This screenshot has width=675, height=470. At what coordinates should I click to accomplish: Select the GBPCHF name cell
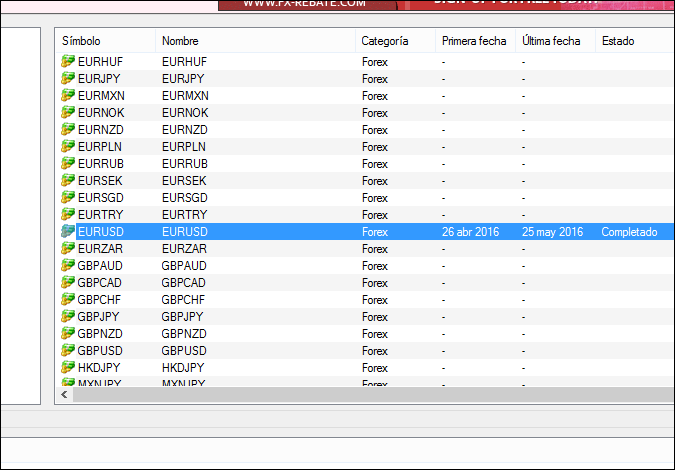183,300
